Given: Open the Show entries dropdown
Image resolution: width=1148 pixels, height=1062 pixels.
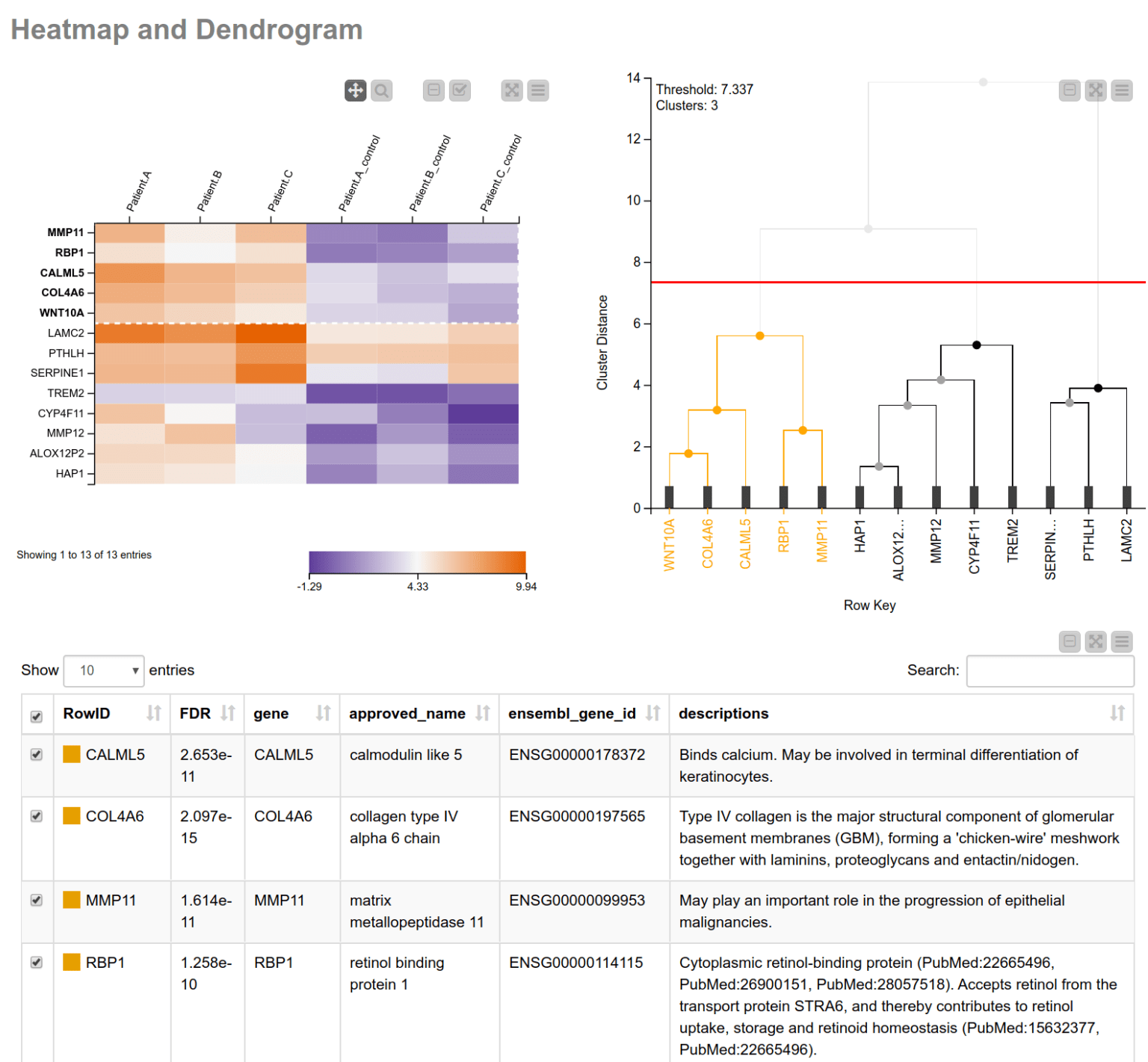Looking at the screenshot, I should coord(104,670).
